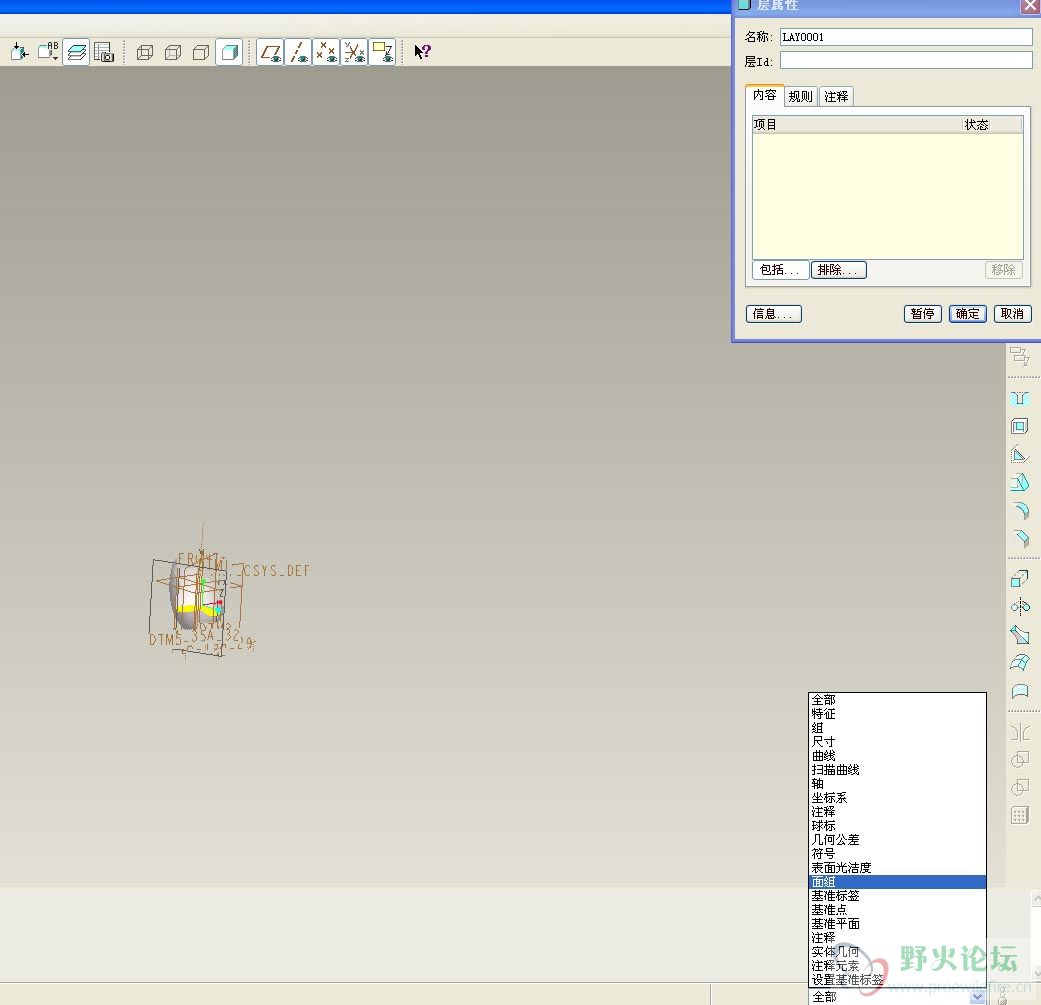
Task: Confirm the layer with 确定
Action: click(967, 313)
